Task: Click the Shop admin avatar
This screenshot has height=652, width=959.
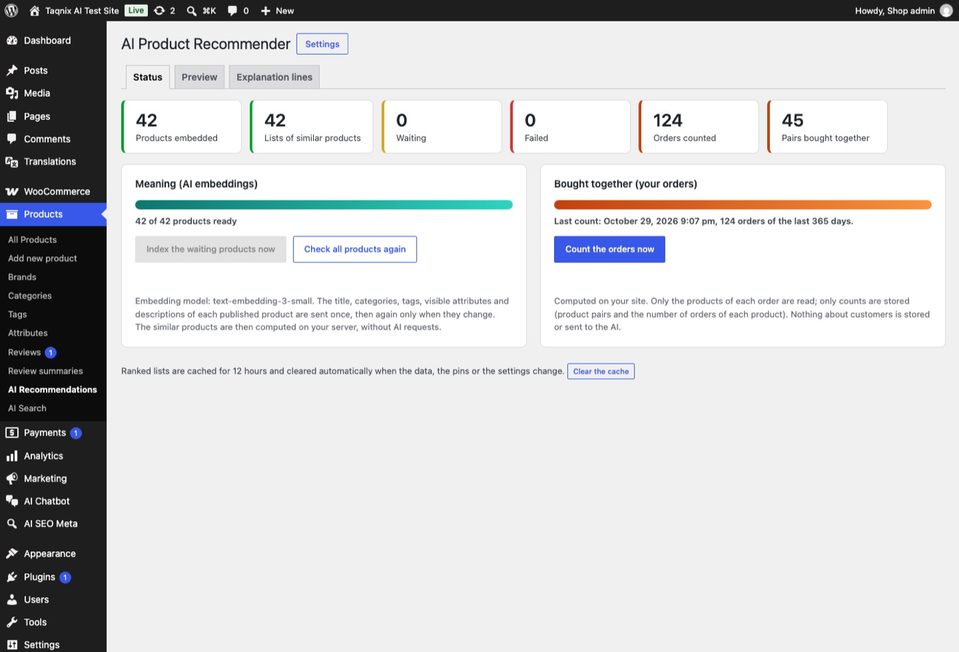Action: (x=946, y=10)
